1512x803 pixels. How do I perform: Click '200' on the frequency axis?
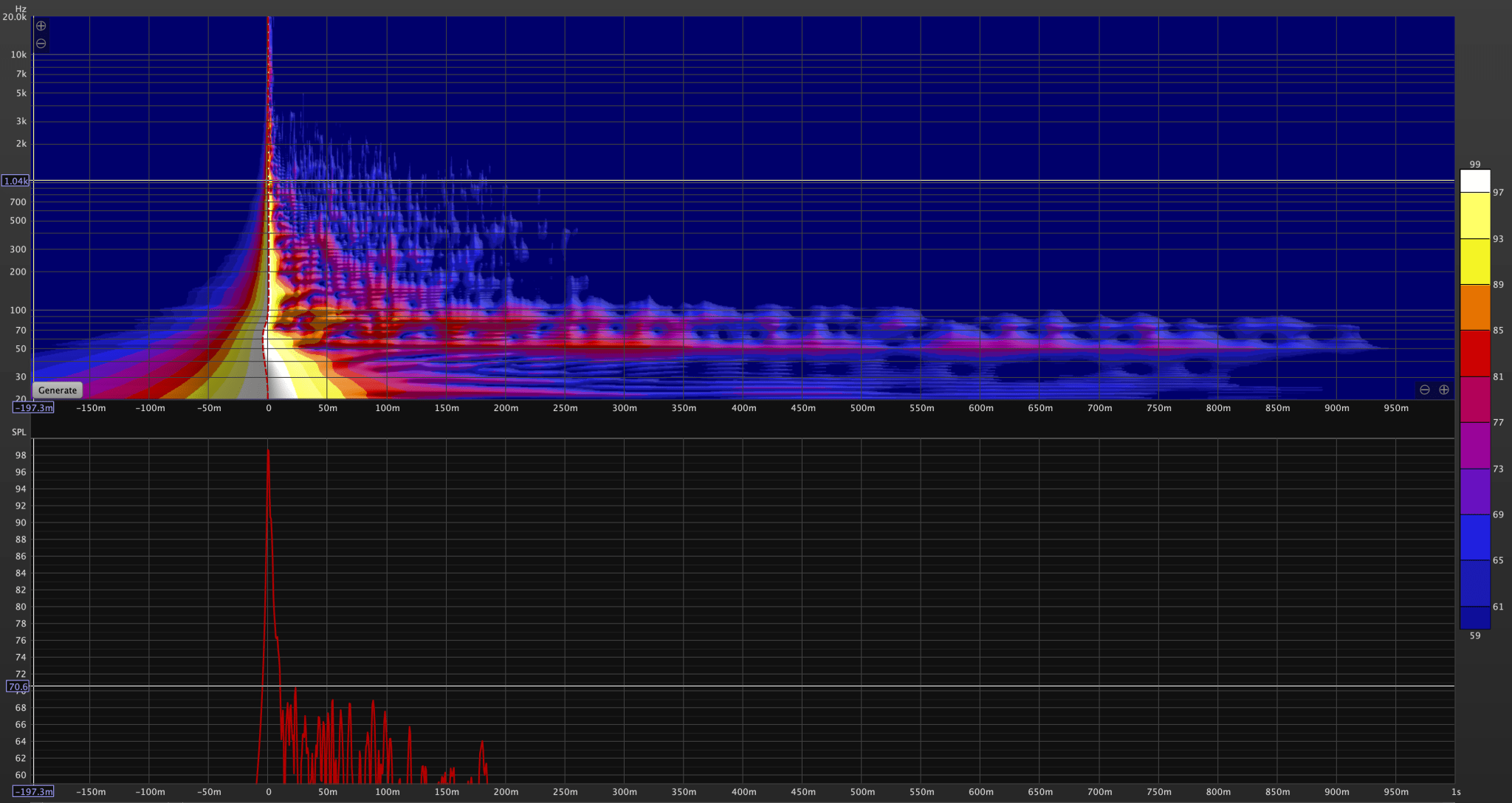pos(18,272)
